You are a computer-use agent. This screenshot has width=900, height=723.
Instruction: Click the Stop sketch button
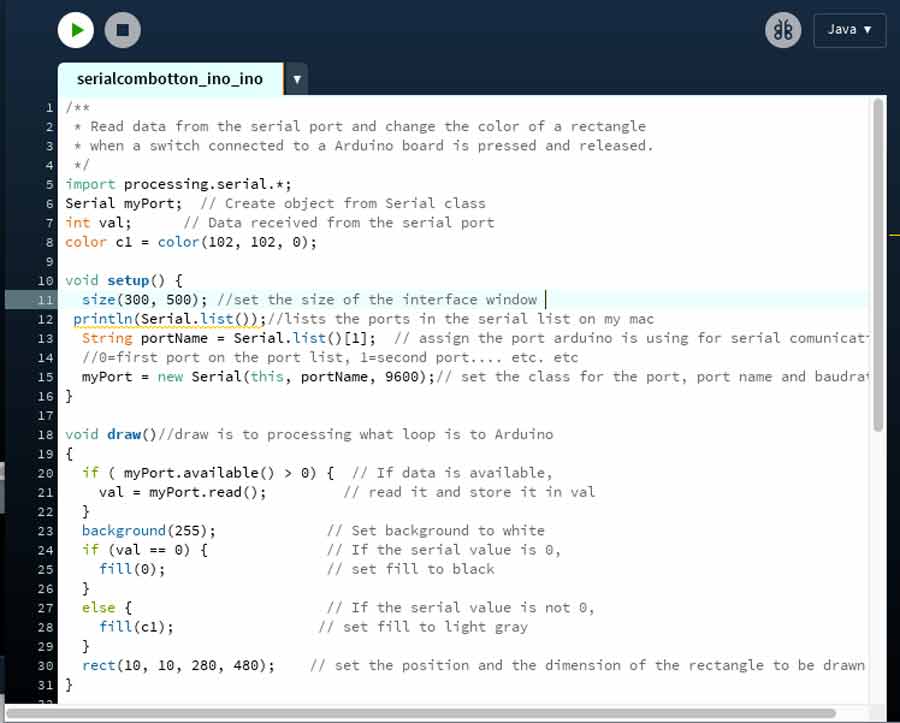(122, 30)
